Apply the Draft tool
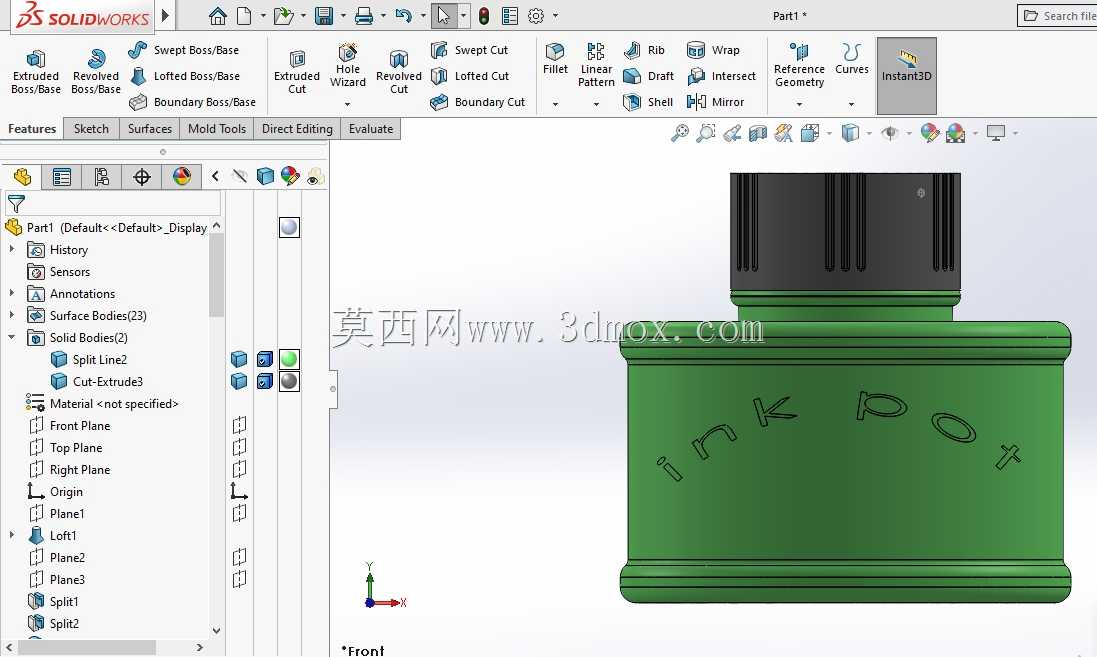The image size is (1097, 657). (x=649, y=76)
